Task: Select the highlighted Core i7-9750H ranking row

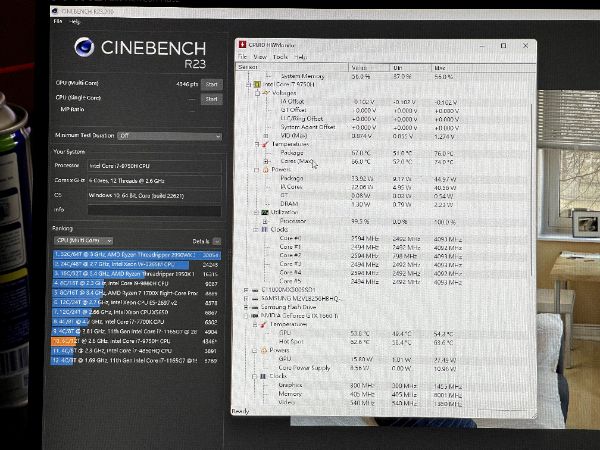Action: click(x=135, y=341)
